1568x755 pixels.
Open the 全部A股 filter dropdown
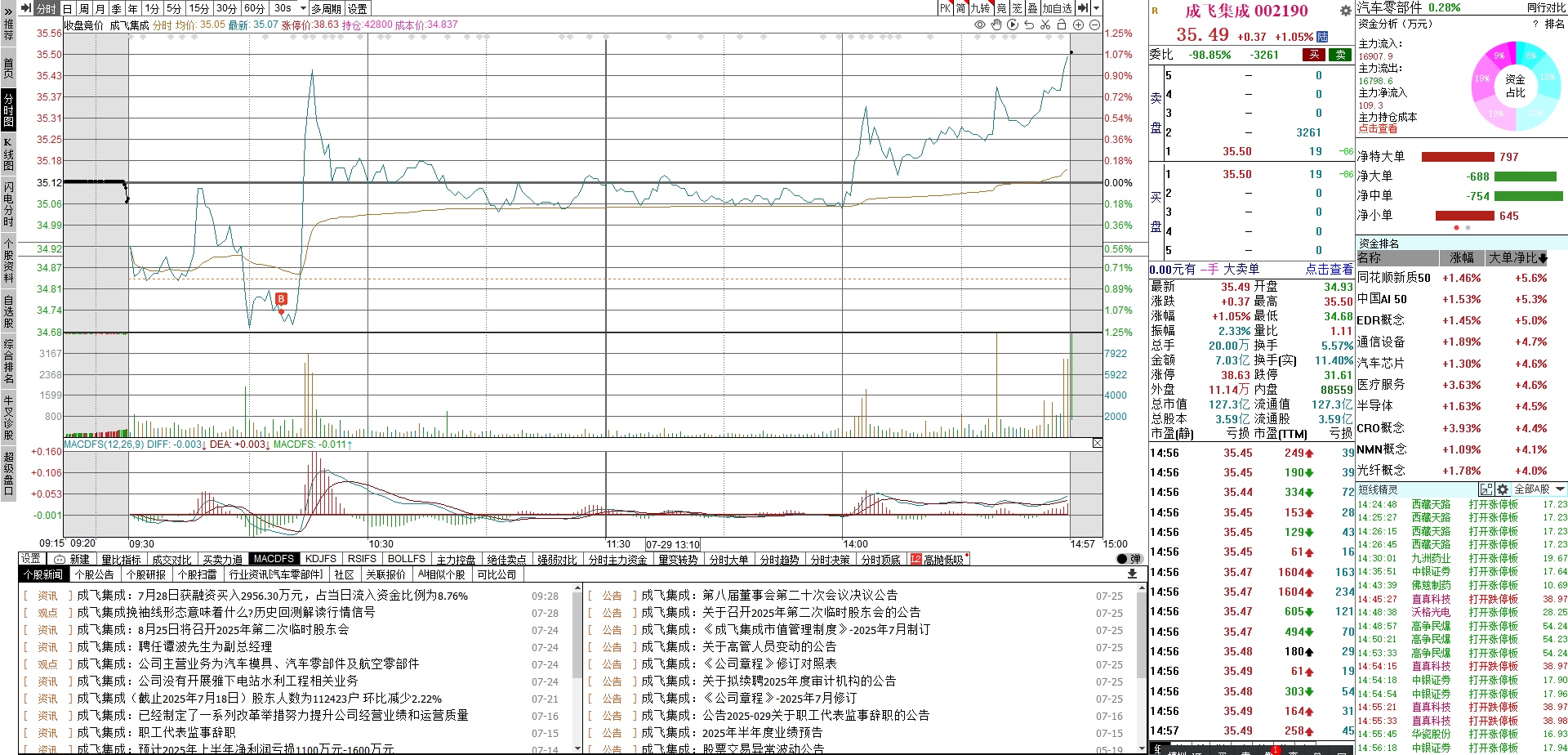tap(1539, 489)
